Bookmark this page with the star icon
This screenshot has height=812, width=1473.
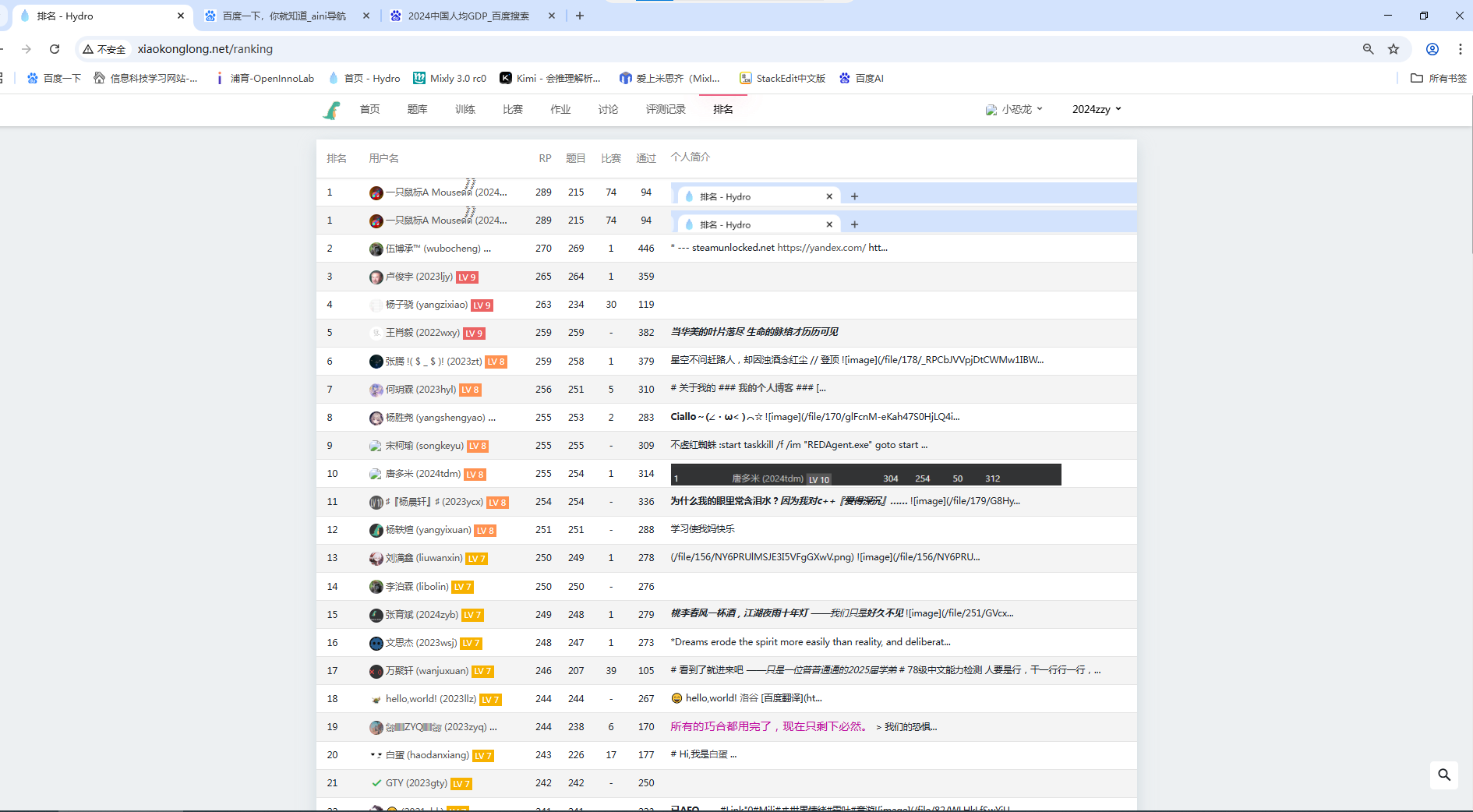1394,49
